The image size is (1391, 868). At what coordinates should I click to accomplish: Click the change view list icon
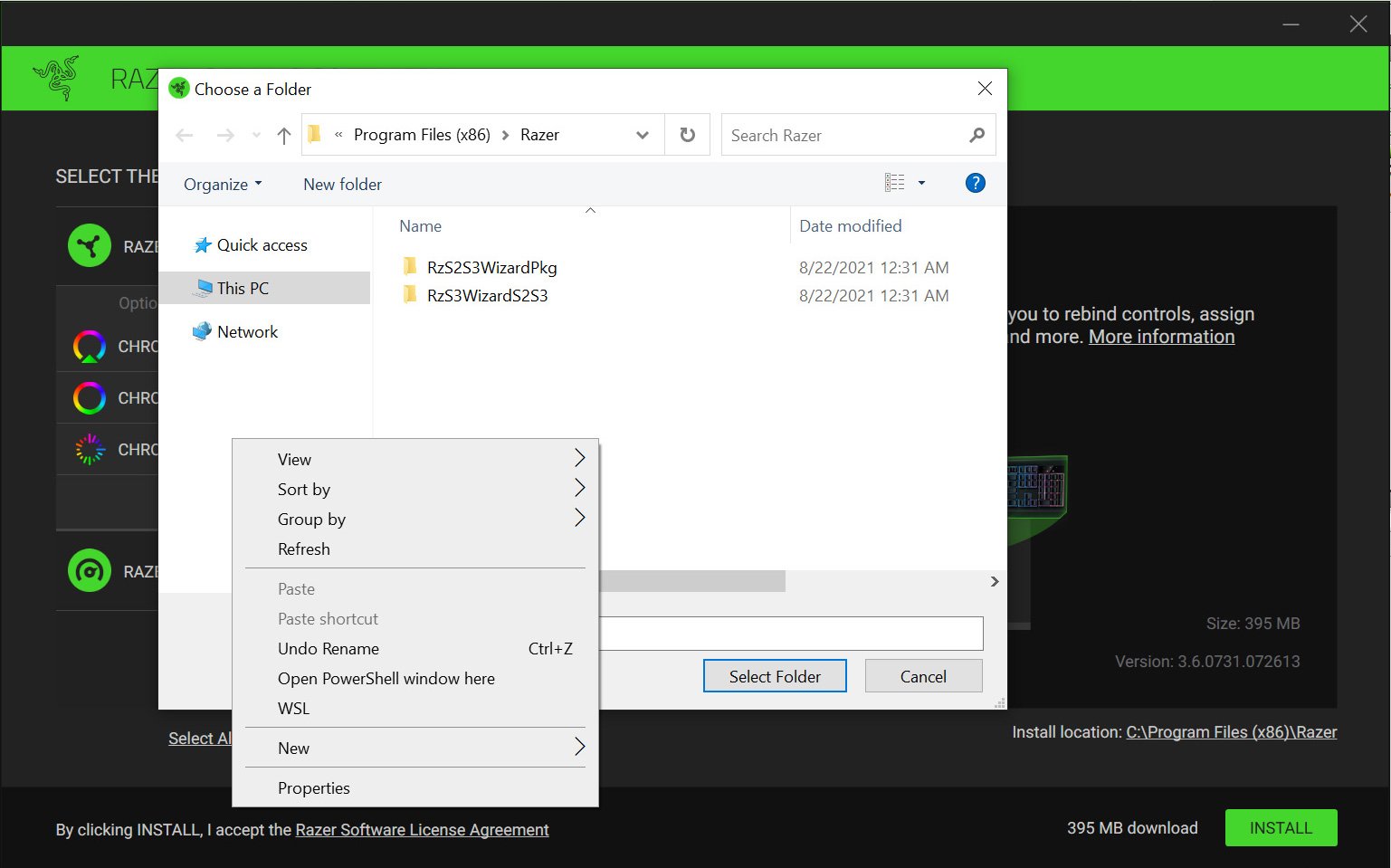894,183
